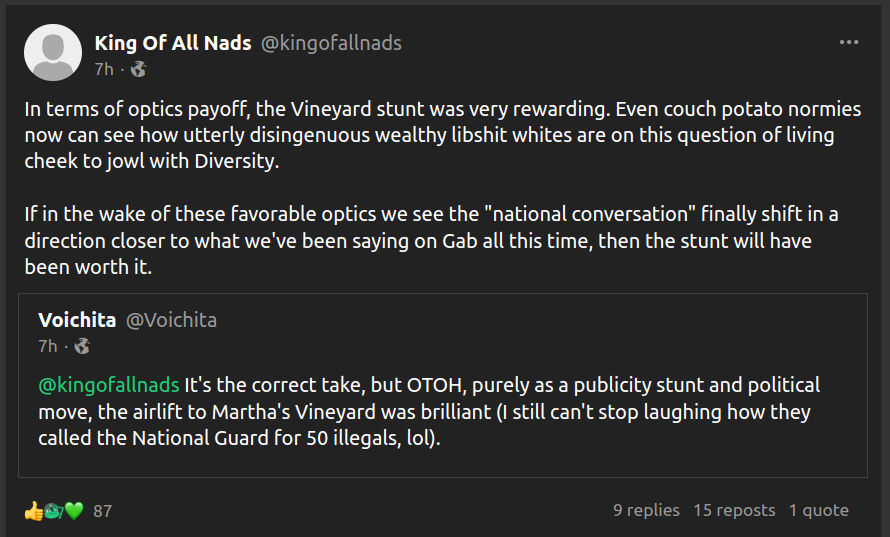Click the @Voichita handle in quoted post
This screenshot has width=890, height=537.
[171, 320]
